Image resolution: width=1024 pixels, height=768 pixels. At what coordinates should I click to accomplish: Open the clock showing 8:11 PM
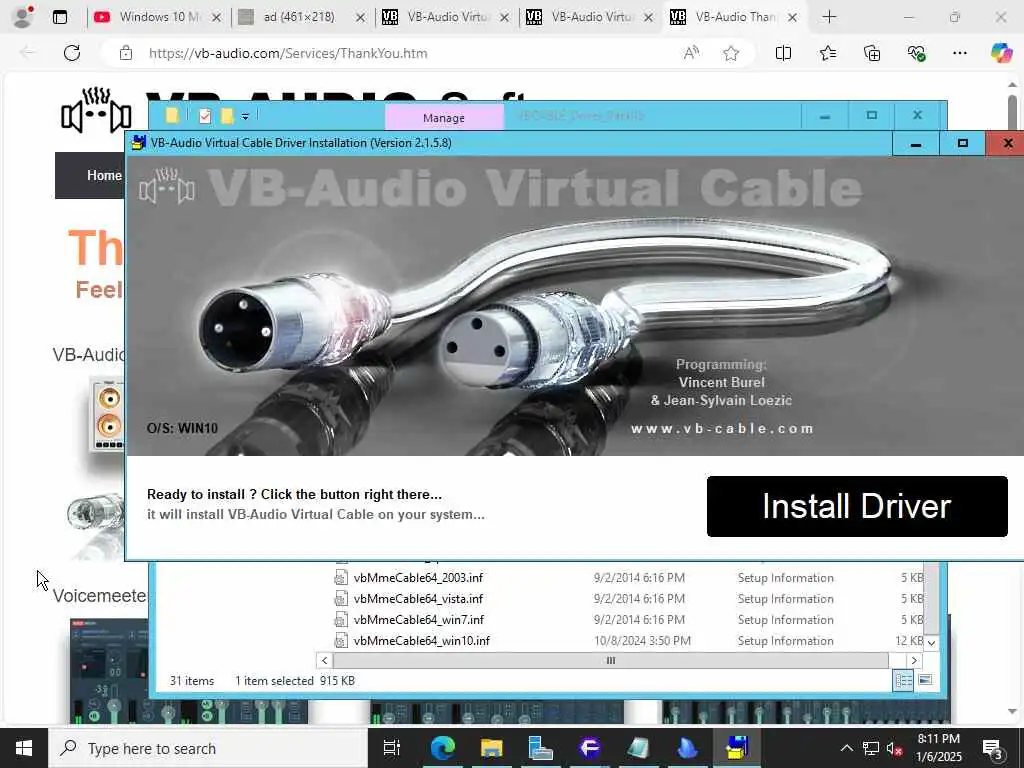[939, 748]
